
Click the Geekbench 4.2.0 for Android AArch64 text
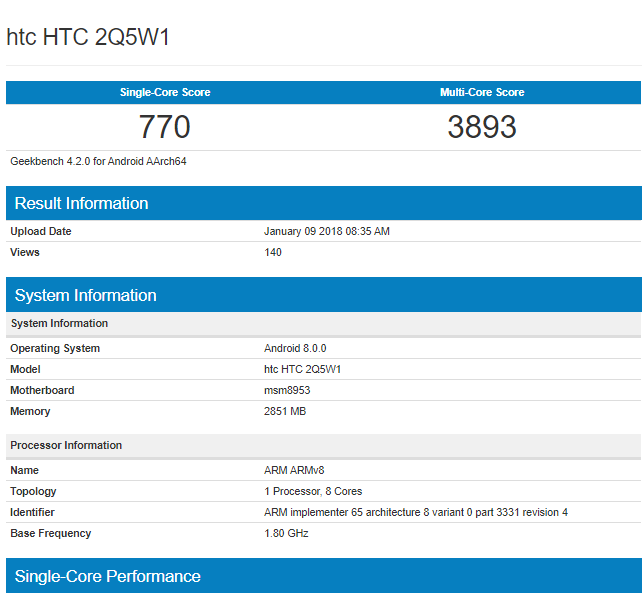[98, 161]
